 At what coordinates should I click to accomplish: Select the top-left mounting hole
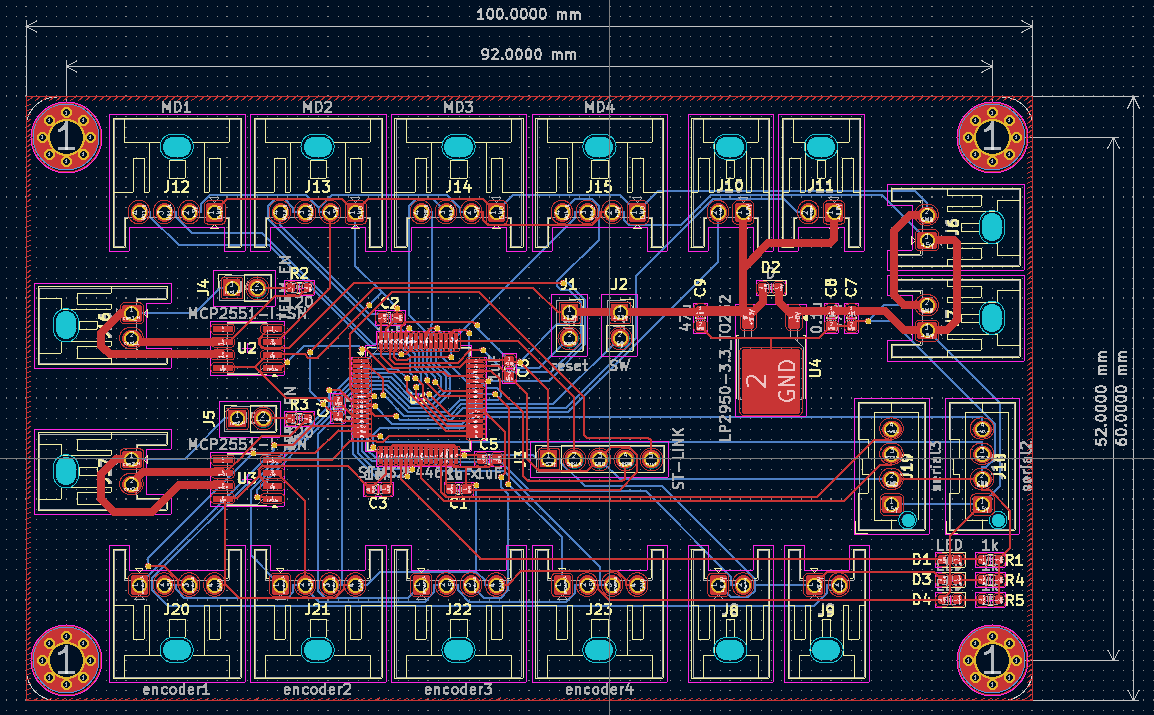click(x=66, y=135)
